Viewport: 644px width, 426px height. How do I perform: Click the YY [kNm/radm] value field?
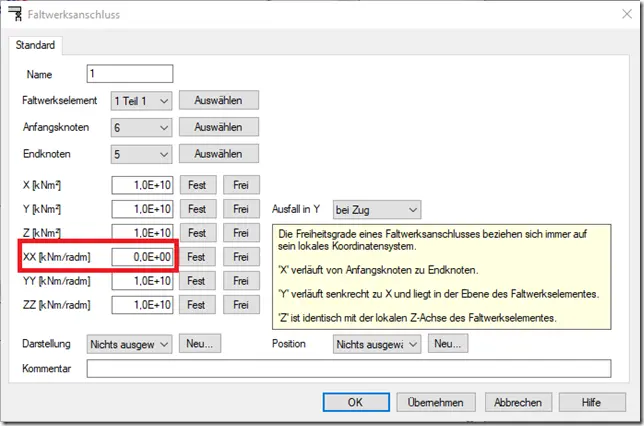click(x=142, y=281)
